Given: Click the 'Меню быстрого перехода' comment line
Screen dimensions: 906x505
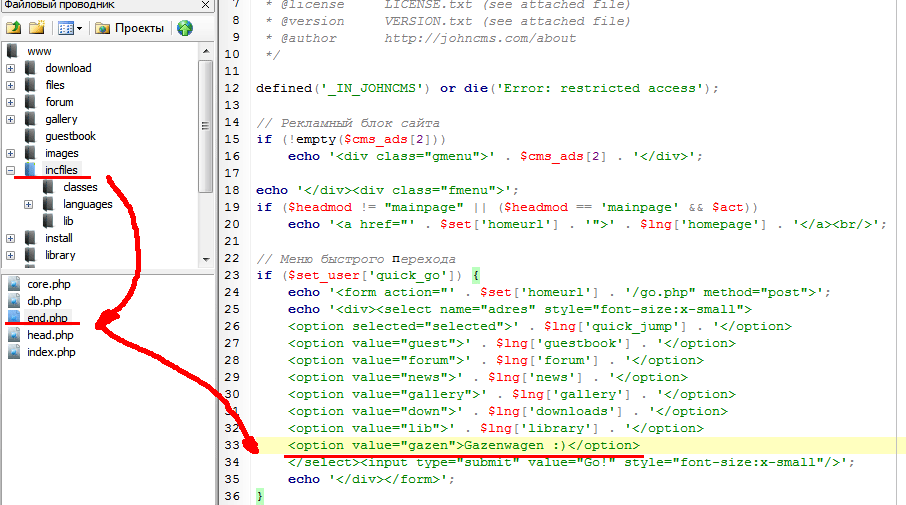Looking at the screenshot, I should click(356, 259).
